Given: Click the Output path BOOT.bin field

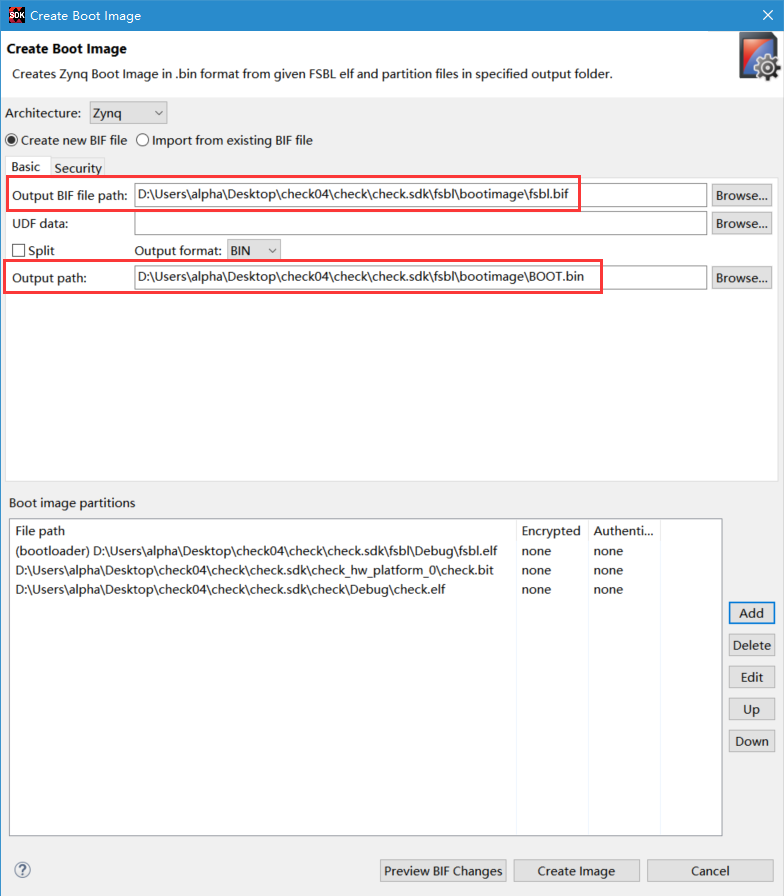Looking at the screenshot, I should (421, 277).
